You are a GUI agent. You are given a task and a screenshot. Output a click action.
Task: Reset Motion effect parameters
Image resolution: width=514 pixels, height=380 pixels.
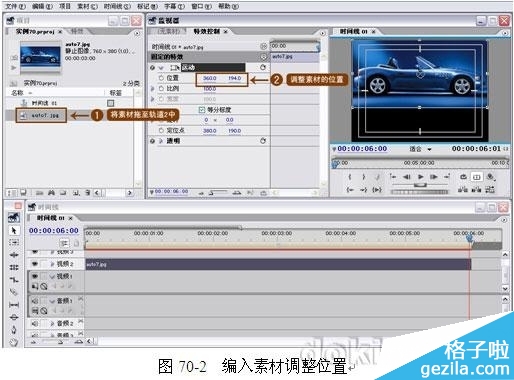263,67
